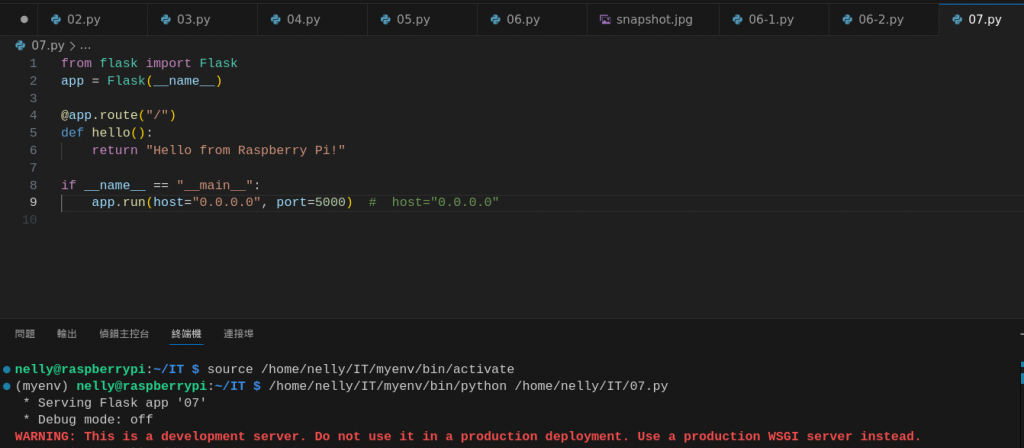Click the Python icon on the 06-1.py tab

(737, 19)
